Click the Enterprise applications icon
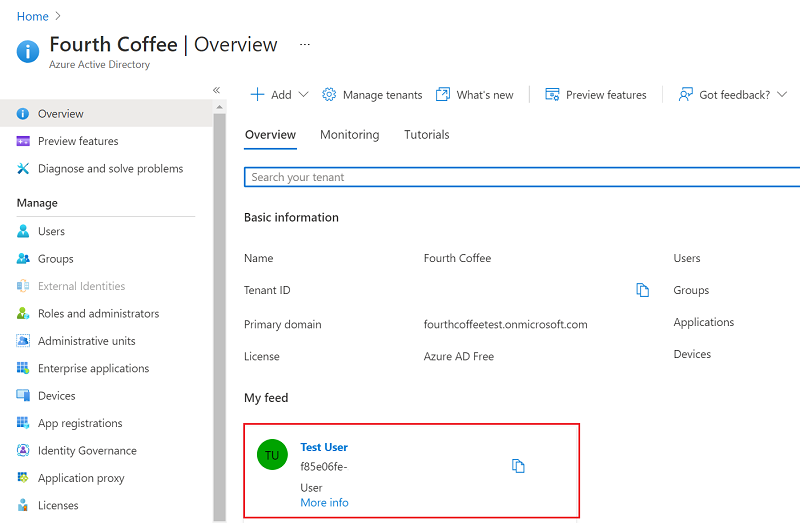Viewport: 800px width, 523px height. point(23,368)
